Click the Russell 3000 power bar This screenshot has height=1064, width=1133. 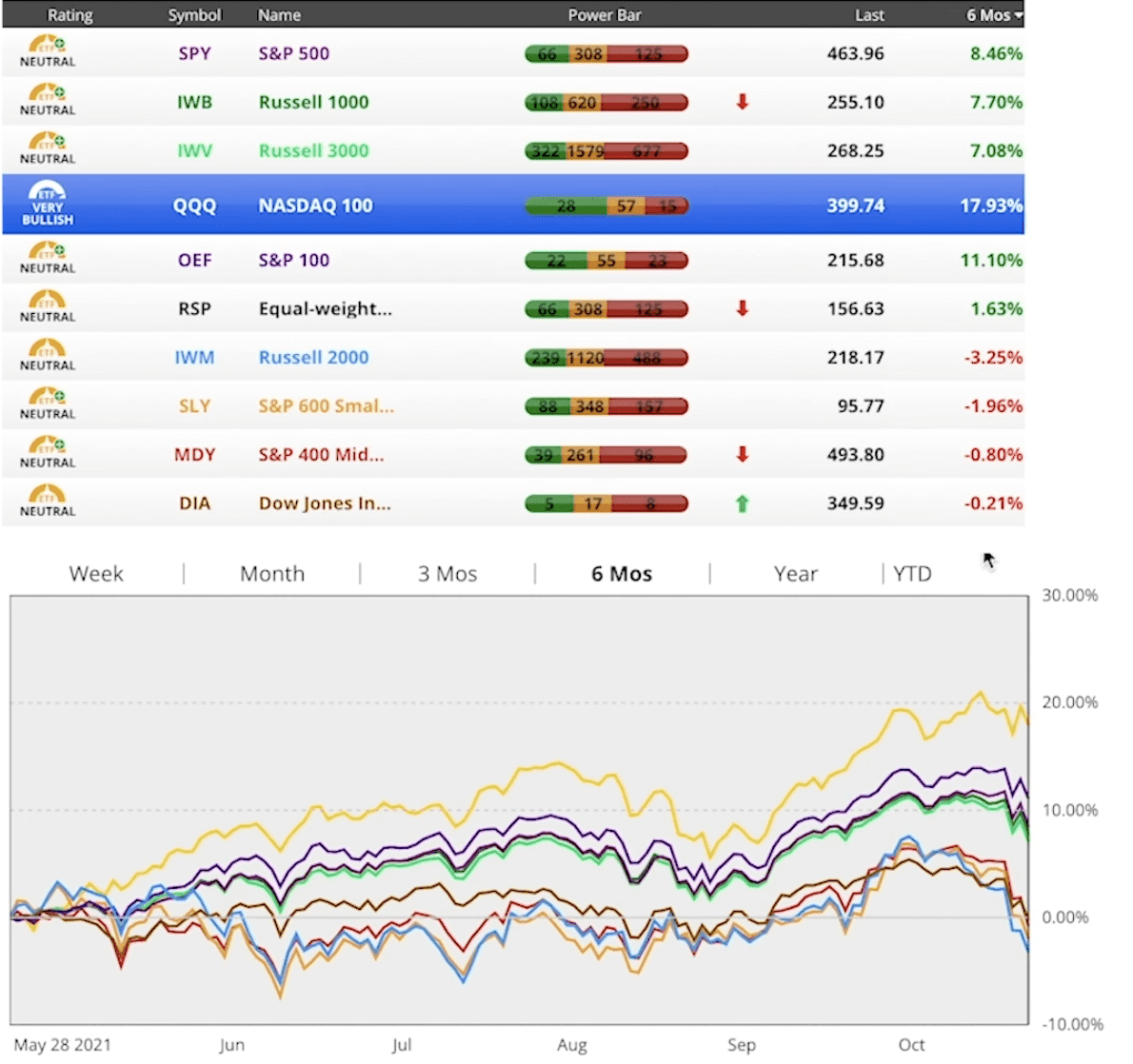coord(606,151)
